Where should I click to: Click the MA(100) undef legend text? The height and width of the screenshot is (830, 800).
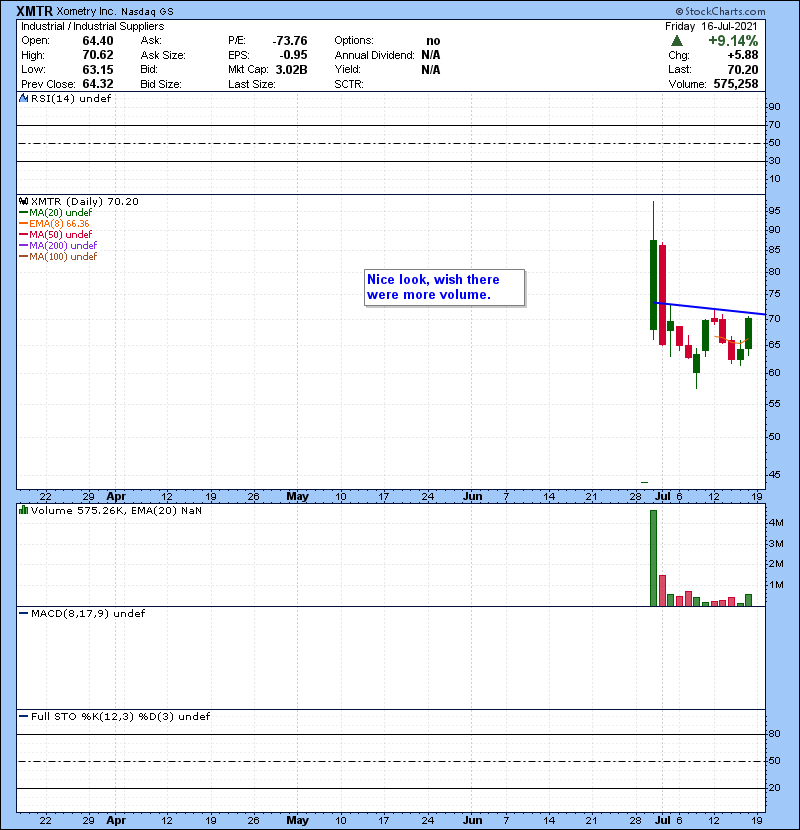pos(63,257)
